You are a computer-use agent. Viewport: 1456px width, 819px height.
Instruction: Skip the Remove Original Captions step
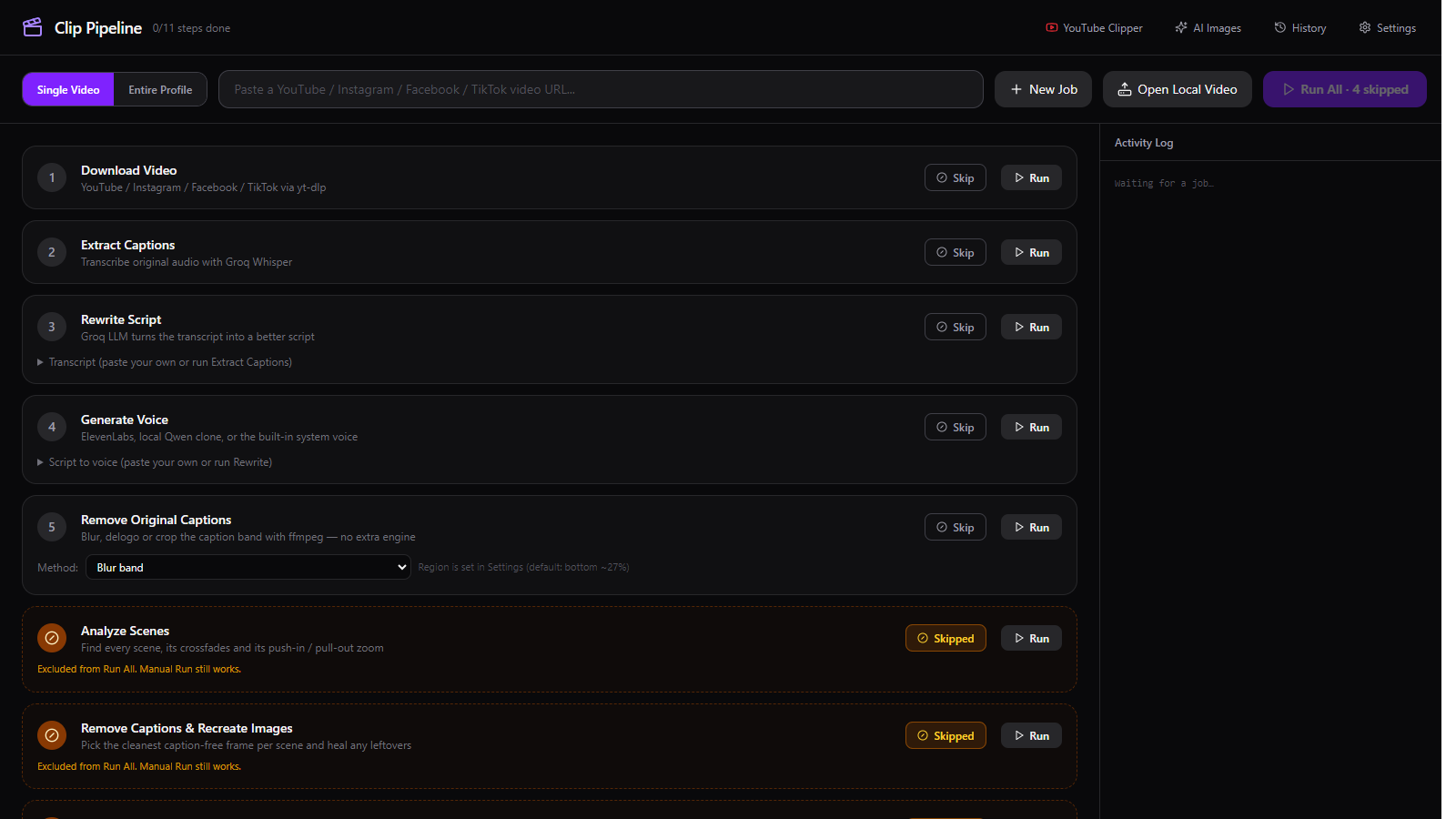click(955, 527)
